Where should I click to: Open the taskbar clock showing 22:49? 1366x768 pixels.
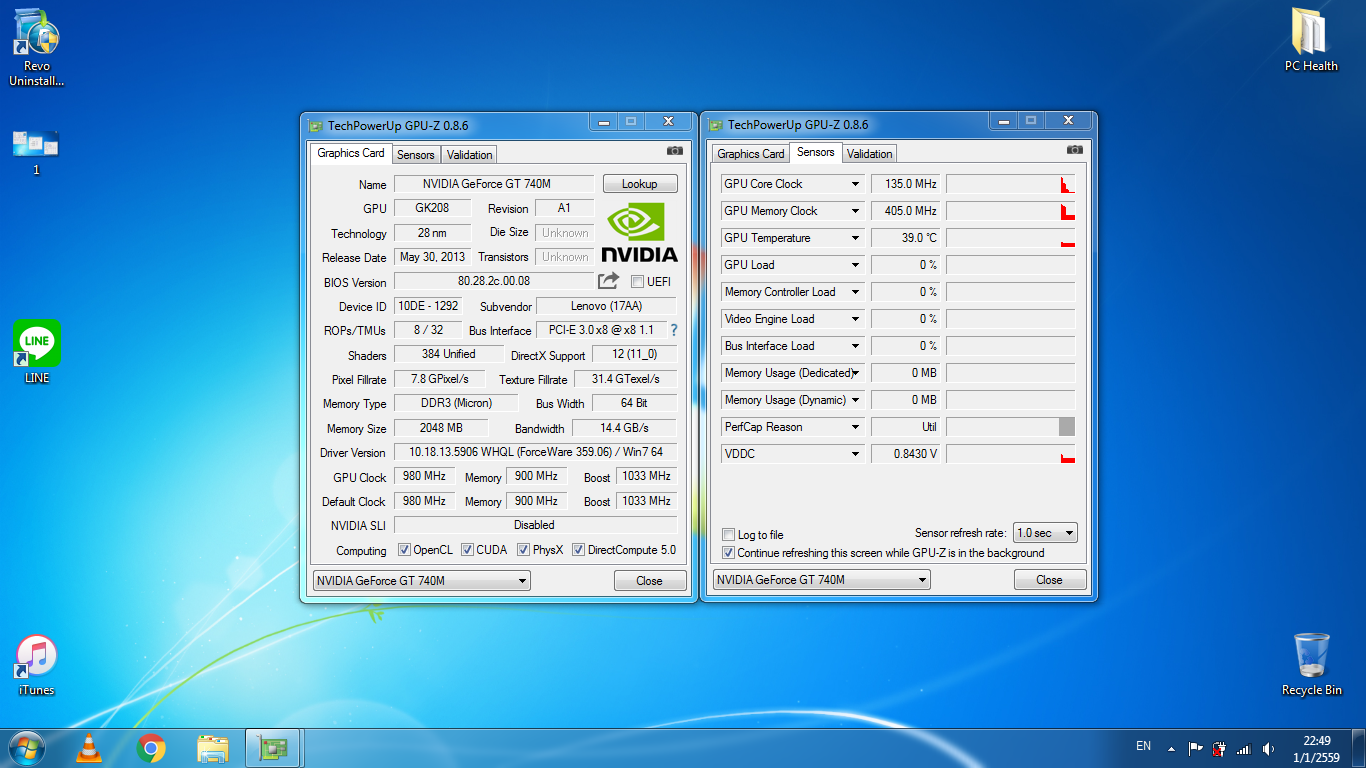[1316, 749]
